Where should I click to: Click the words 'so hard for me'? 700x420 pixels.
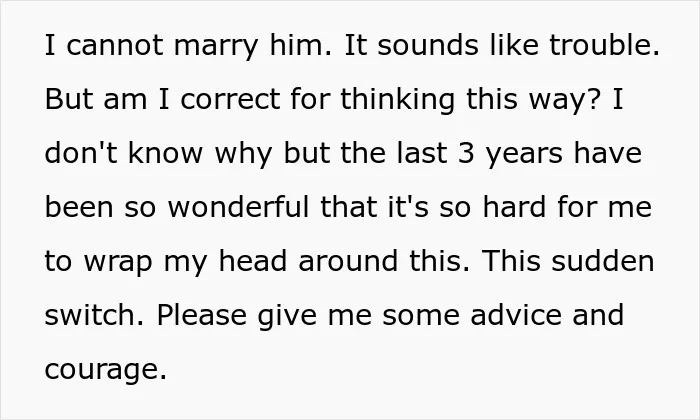tap(545, 207)
